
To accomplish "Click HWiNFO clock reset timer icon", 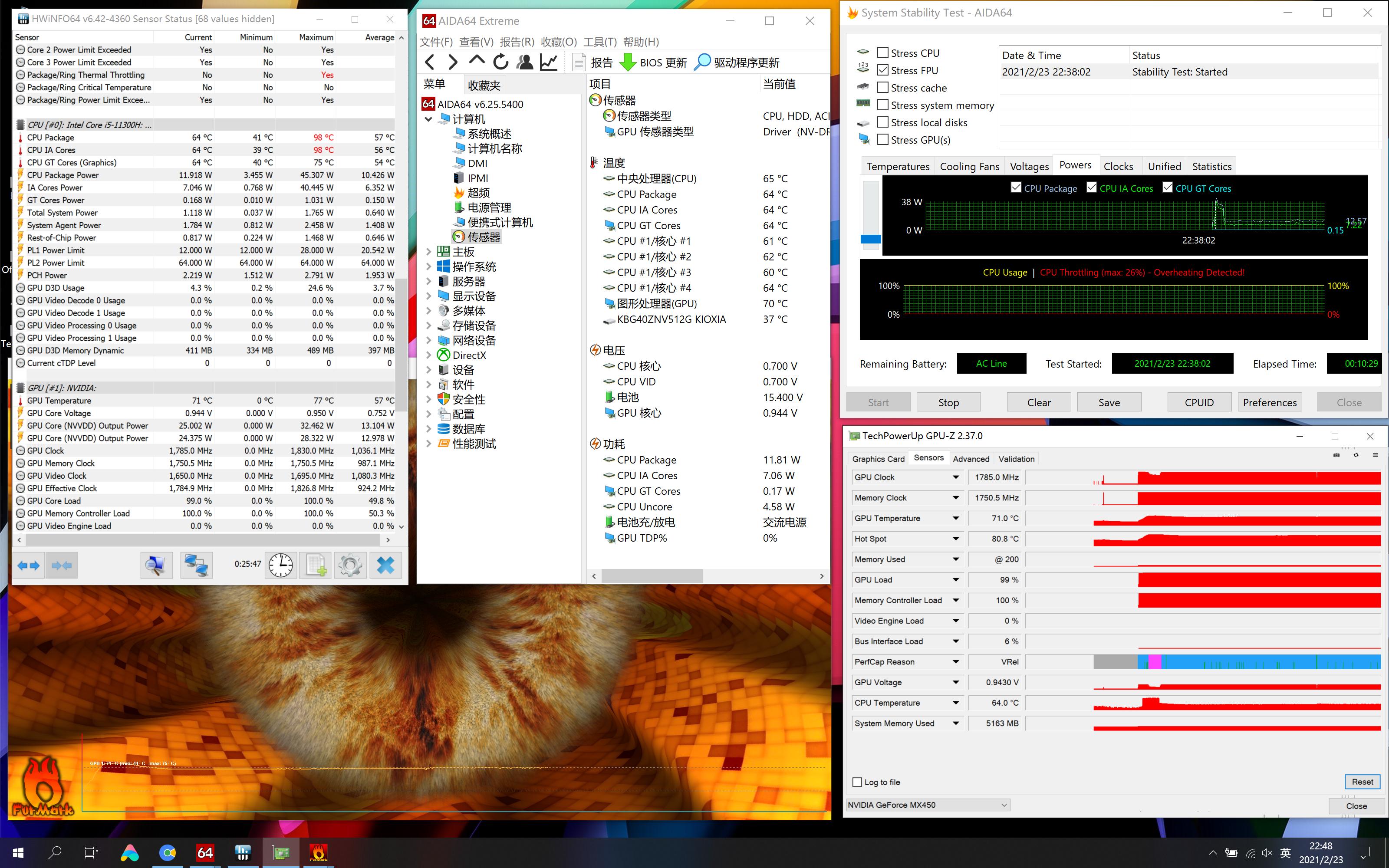I will (x=281, y=566).
